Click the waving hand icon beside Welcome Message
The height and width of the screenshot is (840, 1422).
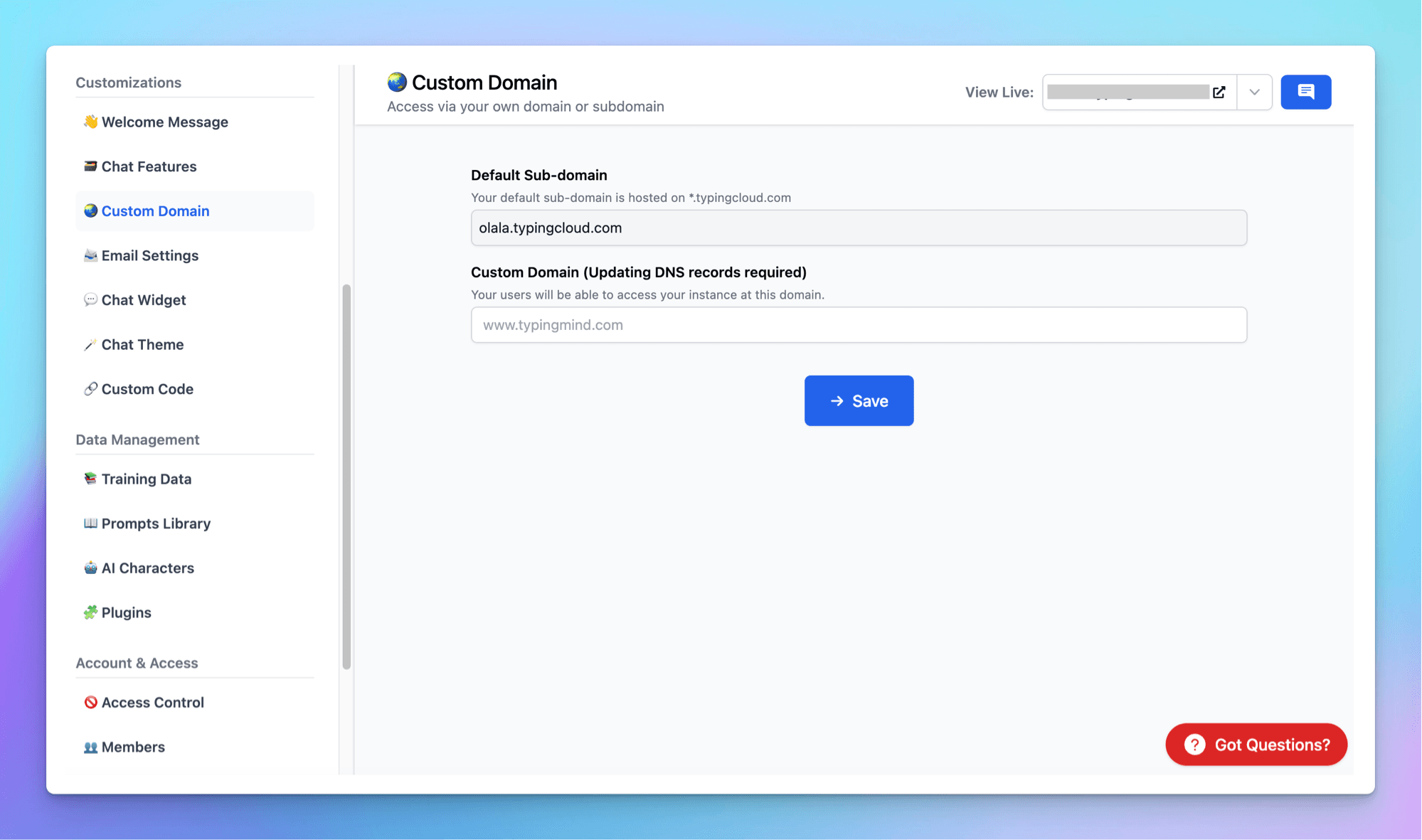[x=90, y=122]
